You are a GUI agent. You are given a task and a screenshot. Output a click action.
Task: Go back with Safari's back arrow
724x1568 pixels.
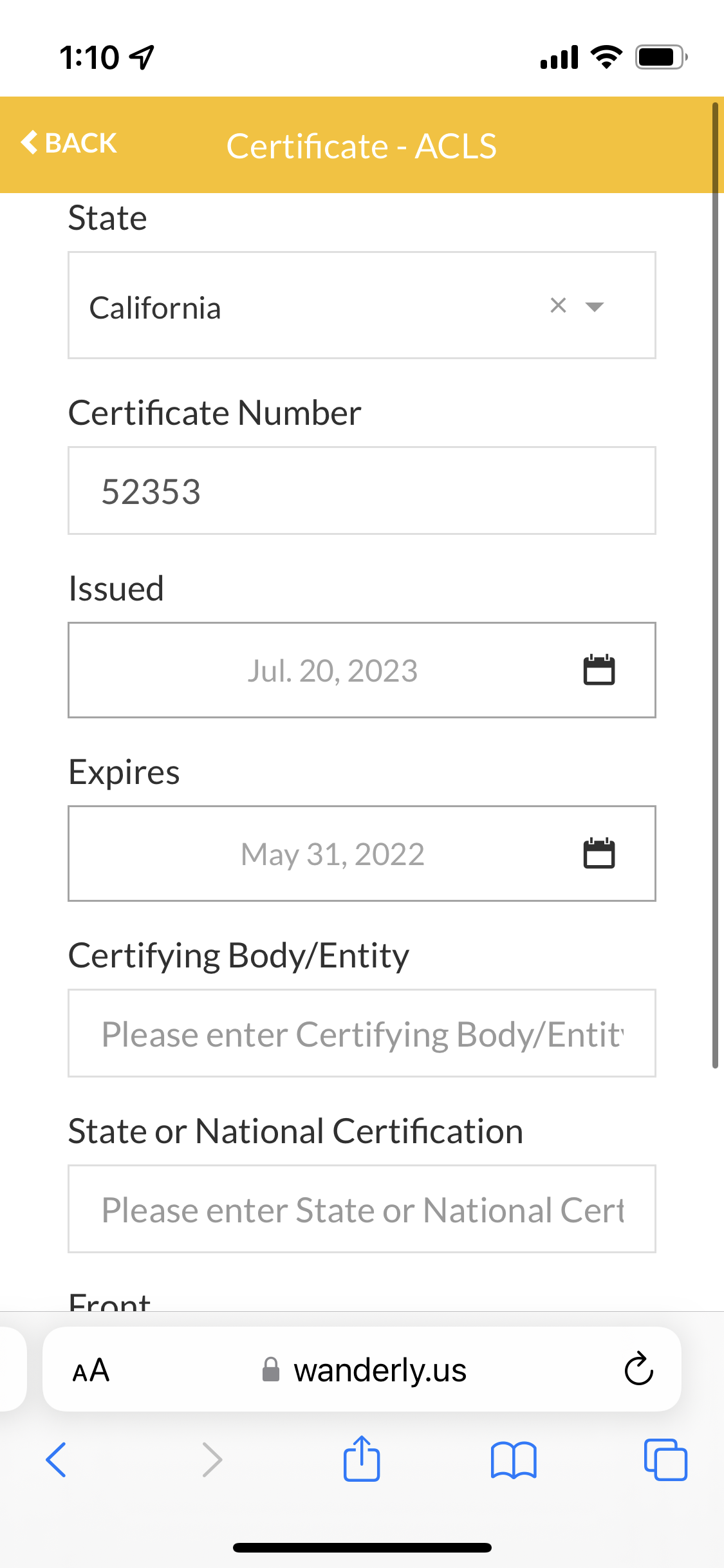coord(56,1459)
